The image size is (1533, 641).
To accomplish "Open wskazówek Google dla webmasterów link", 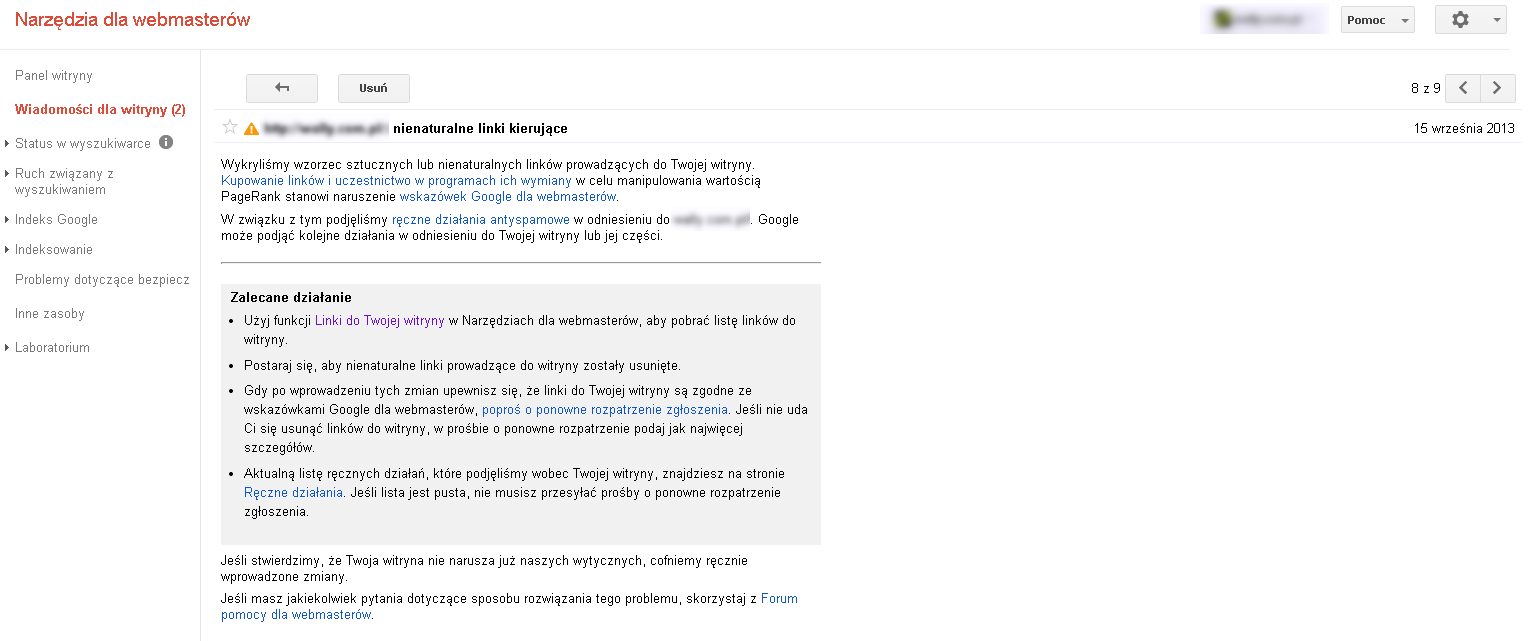I will pyautogui.click(x=508, y=196).
